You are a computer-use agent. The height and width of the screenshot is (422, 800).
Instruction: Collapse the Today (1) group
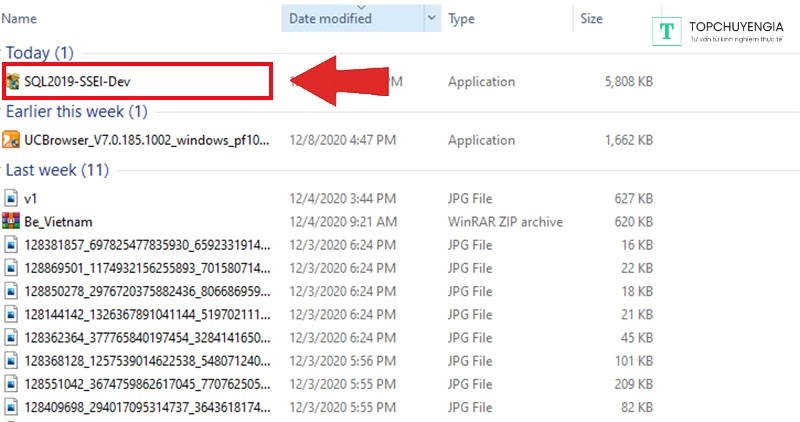(40, 52)
